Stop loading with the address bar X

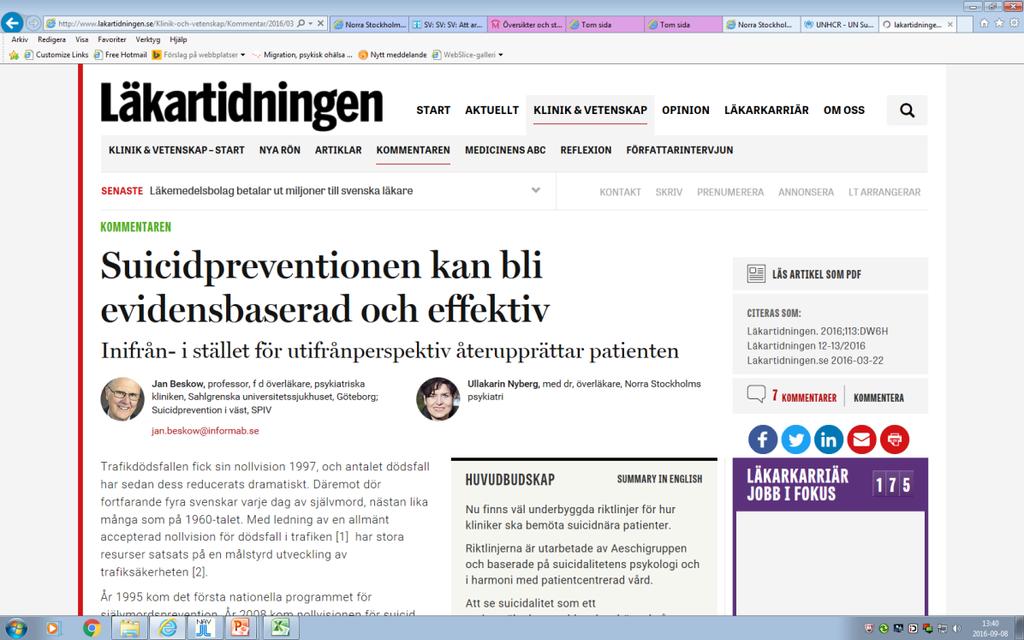coord(321,24)
